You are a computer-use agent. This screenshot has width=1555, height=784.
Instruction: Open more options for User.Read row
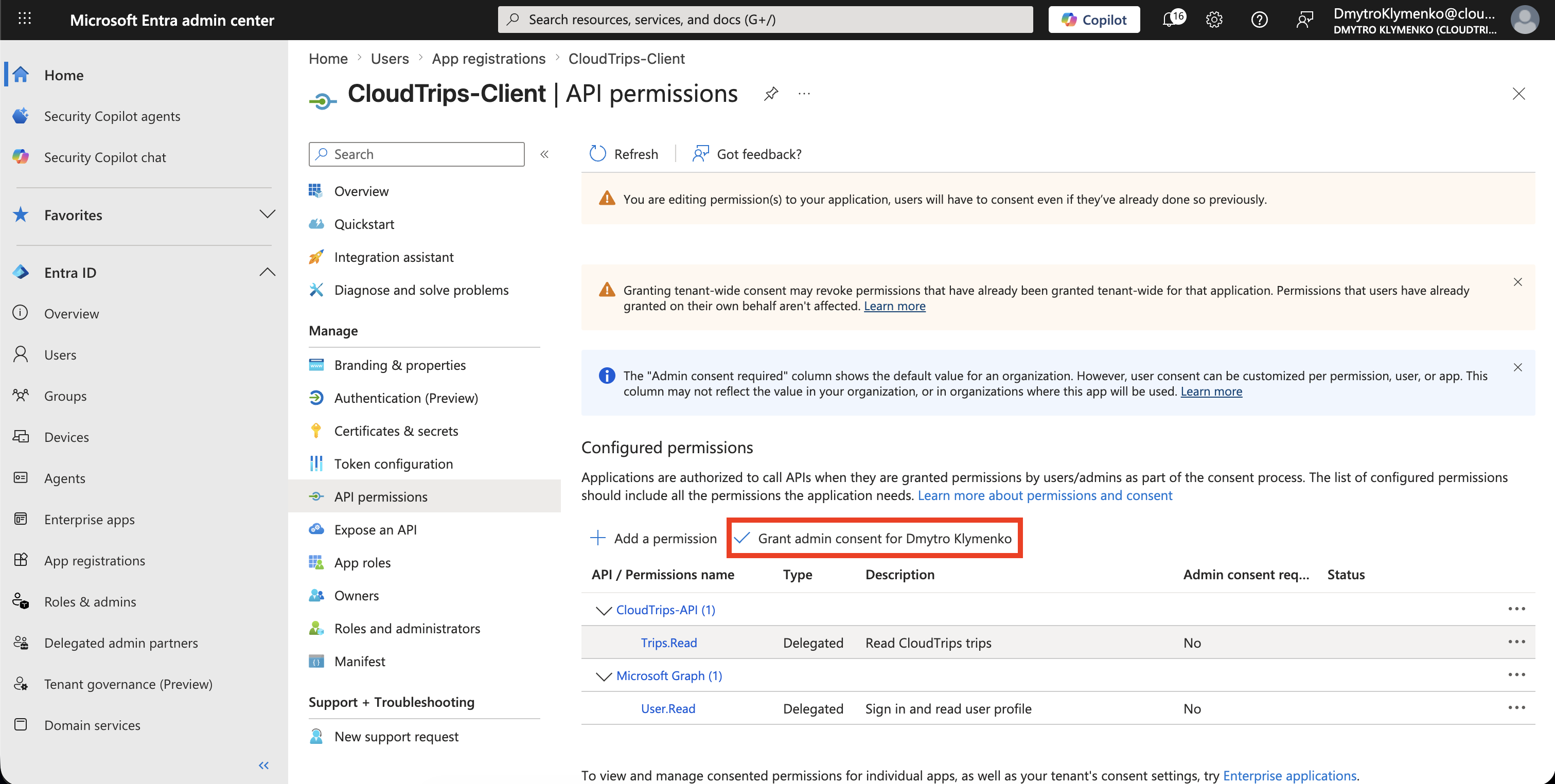(1516, 707)
